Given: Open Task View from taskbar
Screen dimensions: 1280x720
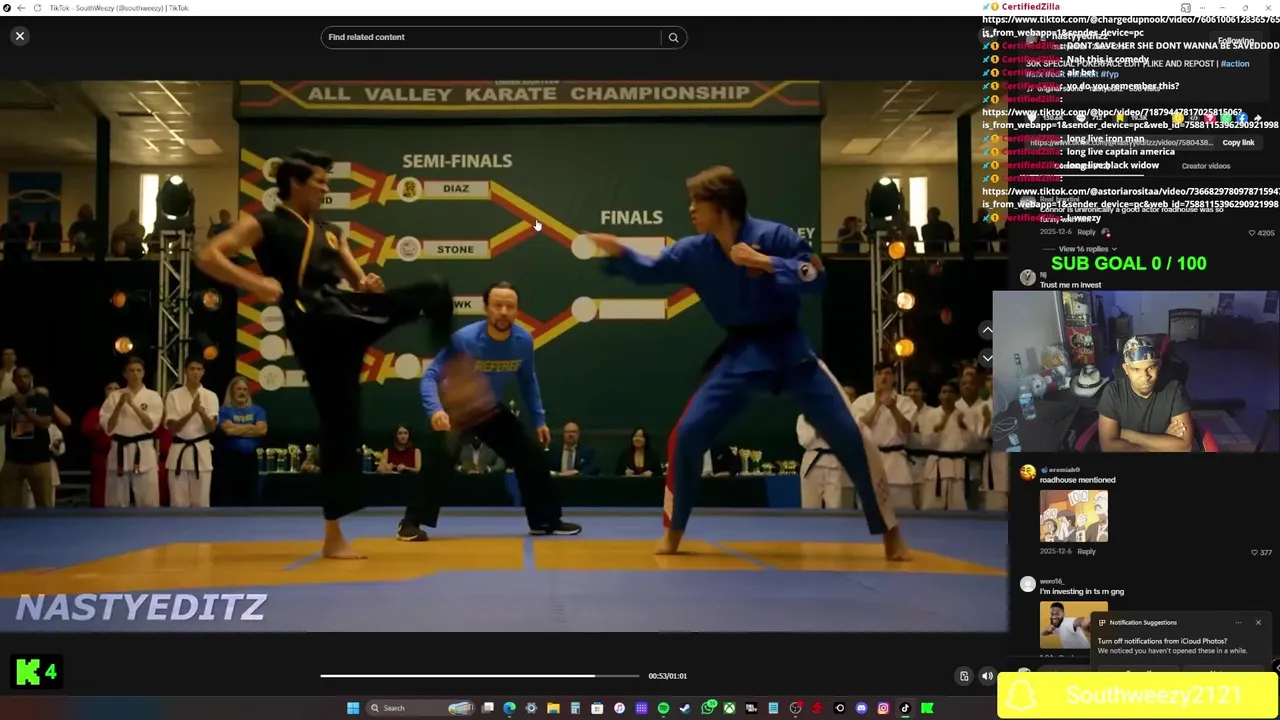Looking at the screenshot, I should (x=488, y=708).
